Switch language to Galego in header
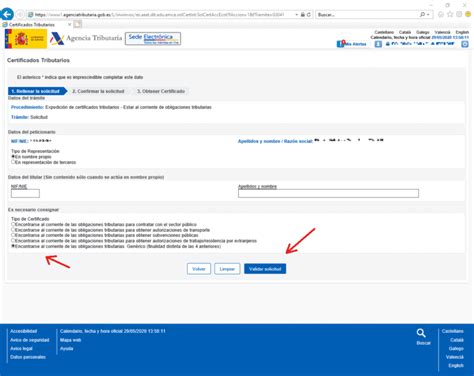The height and width of the screenshot is (376, 474). (x=423, y=32)
